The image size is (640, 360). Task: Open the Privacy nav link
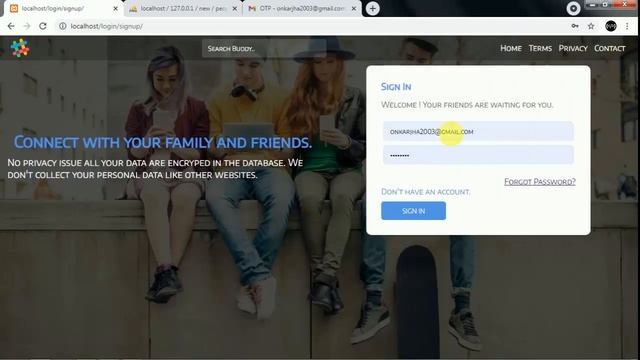(573, 48)
